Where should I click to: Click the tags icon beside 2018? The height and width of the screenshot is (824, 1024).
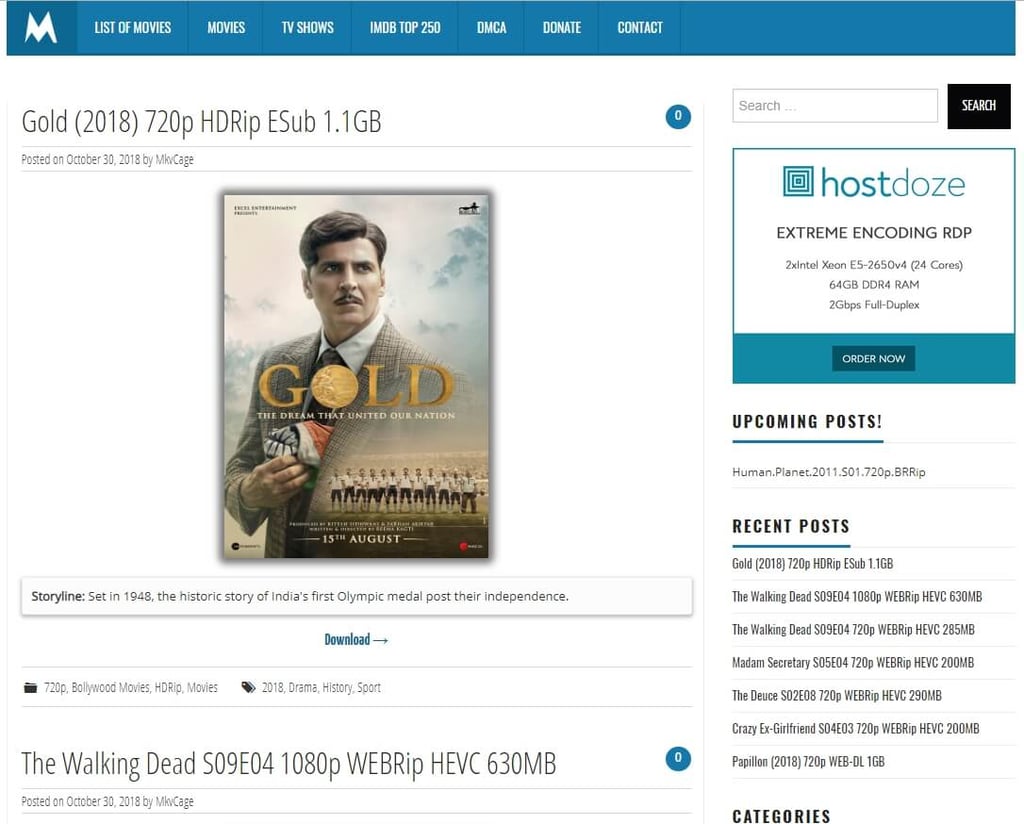(248, 688)
